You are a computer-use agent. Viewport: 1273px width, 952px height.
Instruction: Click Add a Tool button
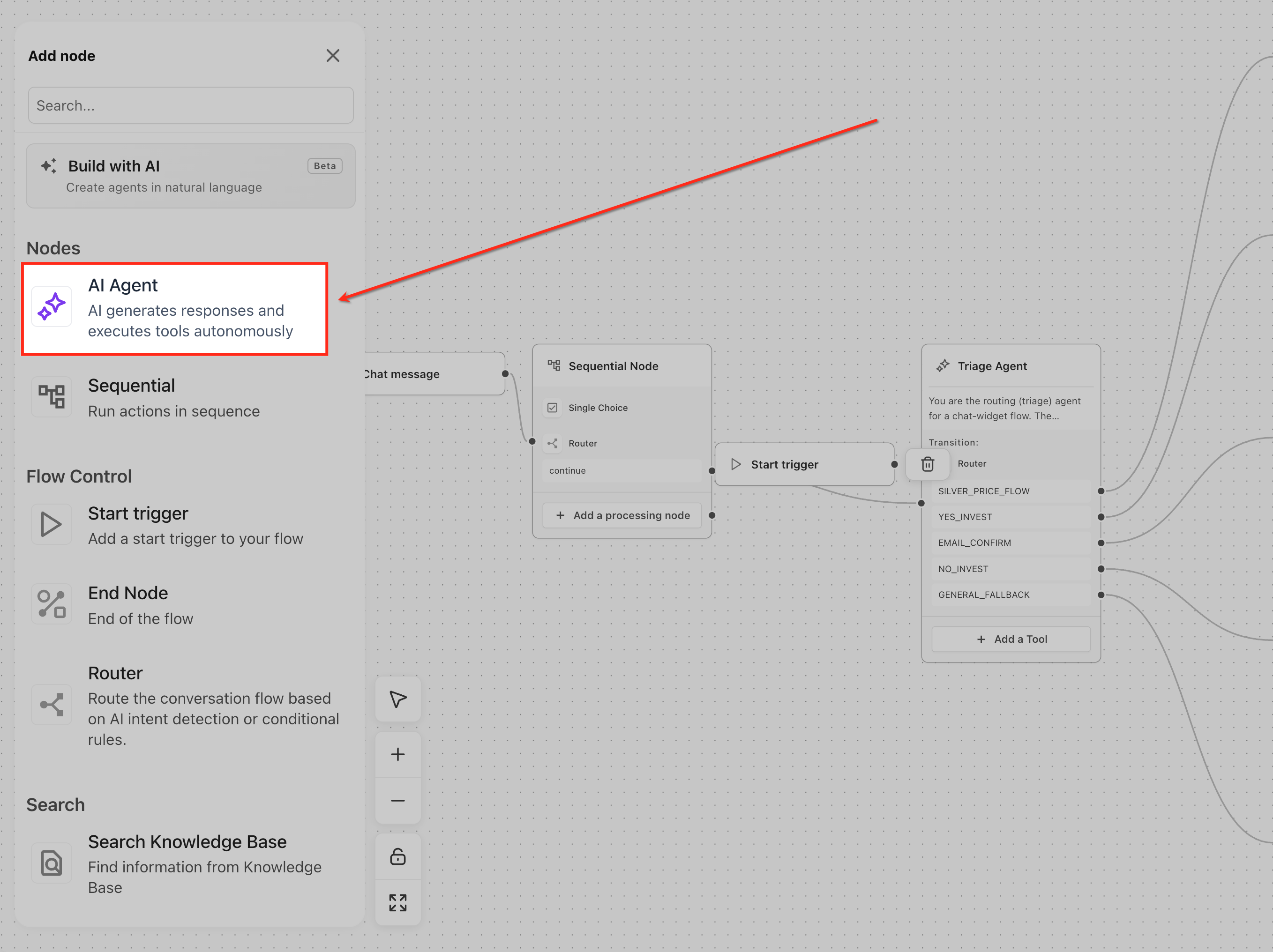pos(1011,639)
